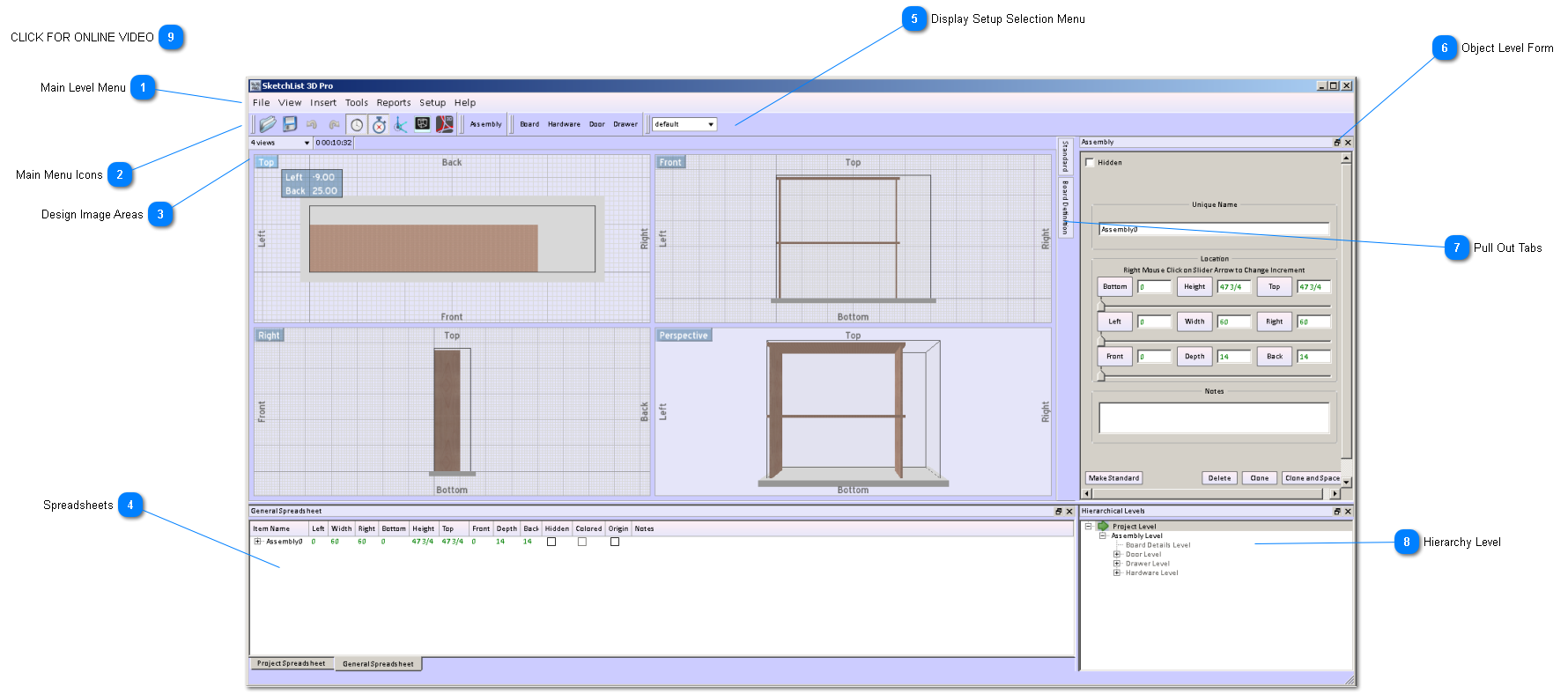Click Delete button in Assembly form
The height and width of the screenshot is (694, 1568).
(1220, 478)
